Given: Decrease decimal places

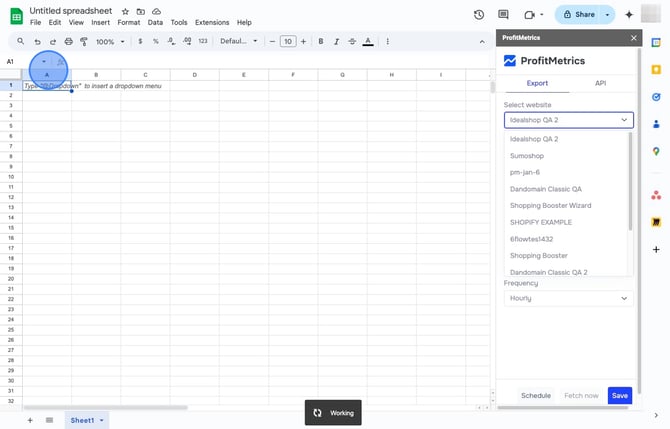Looking at the screenshot, I should pyautogui.click(x=171, y=41).
